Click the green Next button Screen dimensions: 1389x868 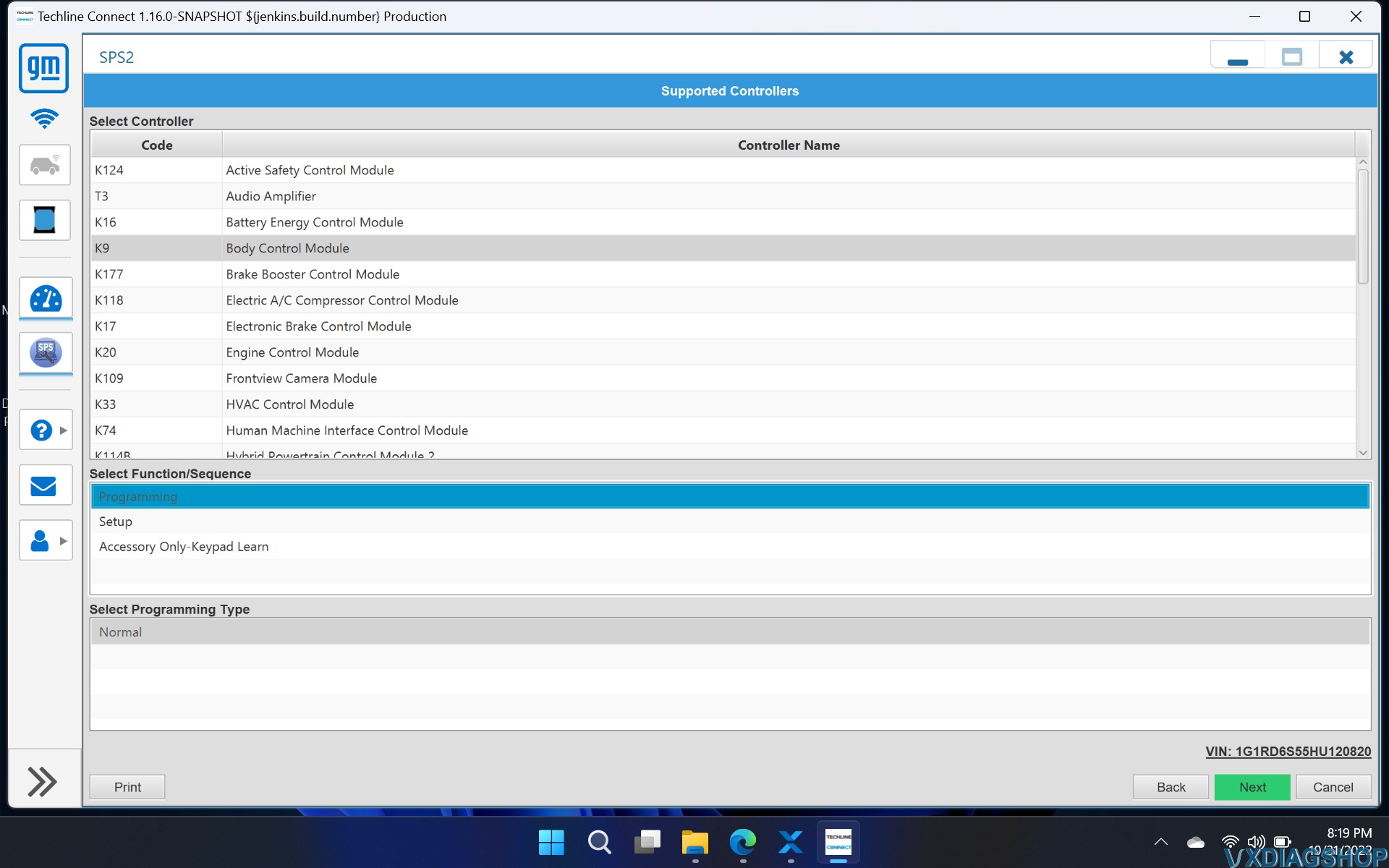1252,787
